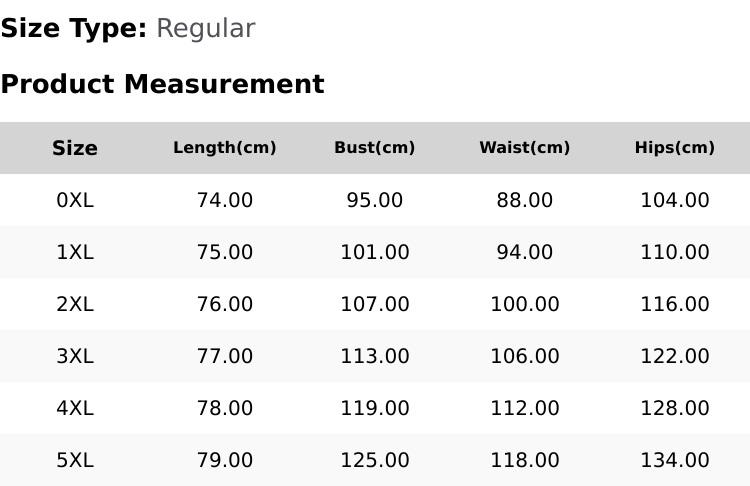Select the 119.00 bust cell for 4XL

pos(375,409)
